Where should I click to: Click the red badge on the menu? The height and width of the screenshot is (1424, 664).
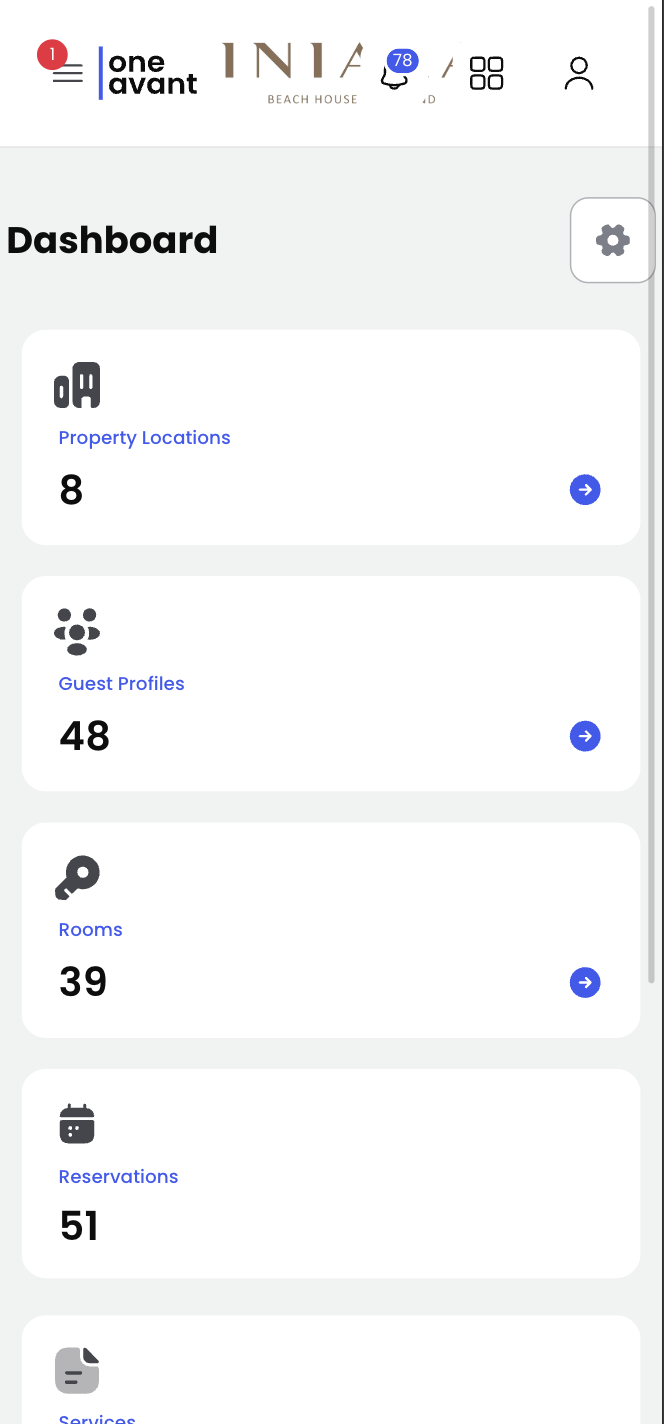(x=52, y=54)
